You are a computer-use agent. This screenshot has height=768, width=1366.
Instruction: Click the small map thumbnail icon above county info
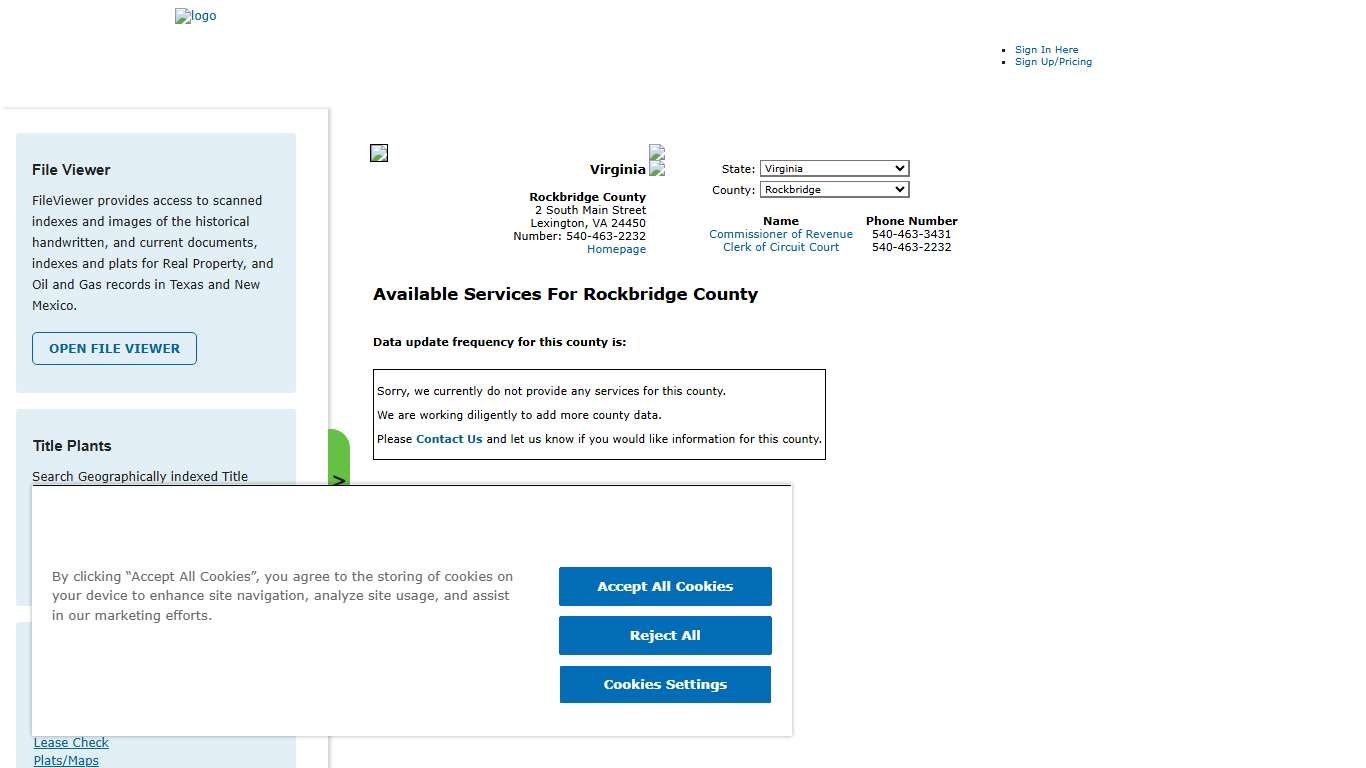pyautogui.click(x=378, y=152)
